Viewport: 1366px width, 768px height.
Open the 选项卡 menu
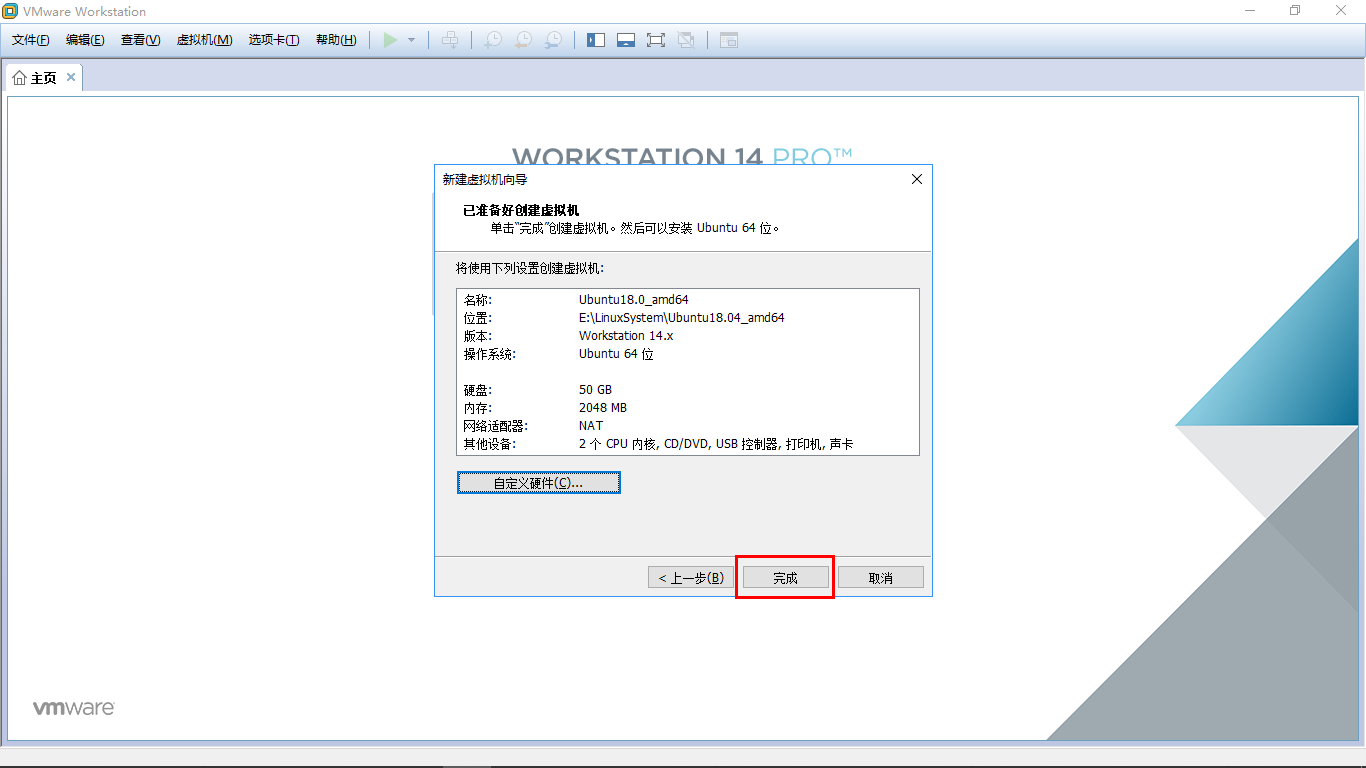(273, 40)
